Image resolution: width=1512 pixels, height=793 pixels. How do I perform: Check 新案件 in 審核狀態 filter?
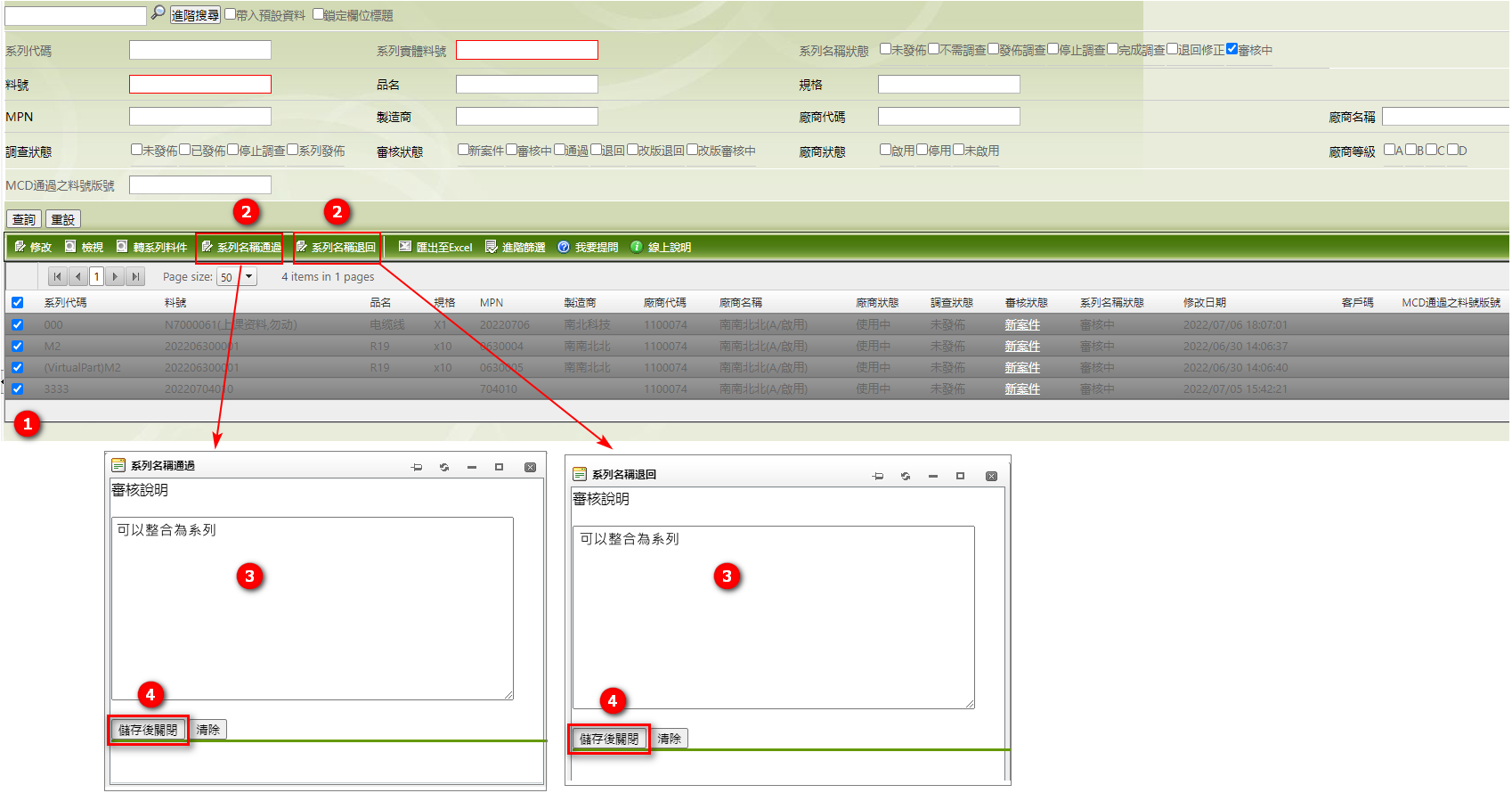(463, 150)
